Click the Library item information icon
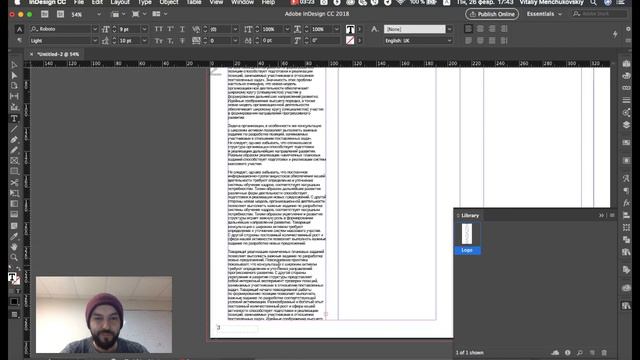Screen dimensions: 640x360 click(x=567, y=352)
